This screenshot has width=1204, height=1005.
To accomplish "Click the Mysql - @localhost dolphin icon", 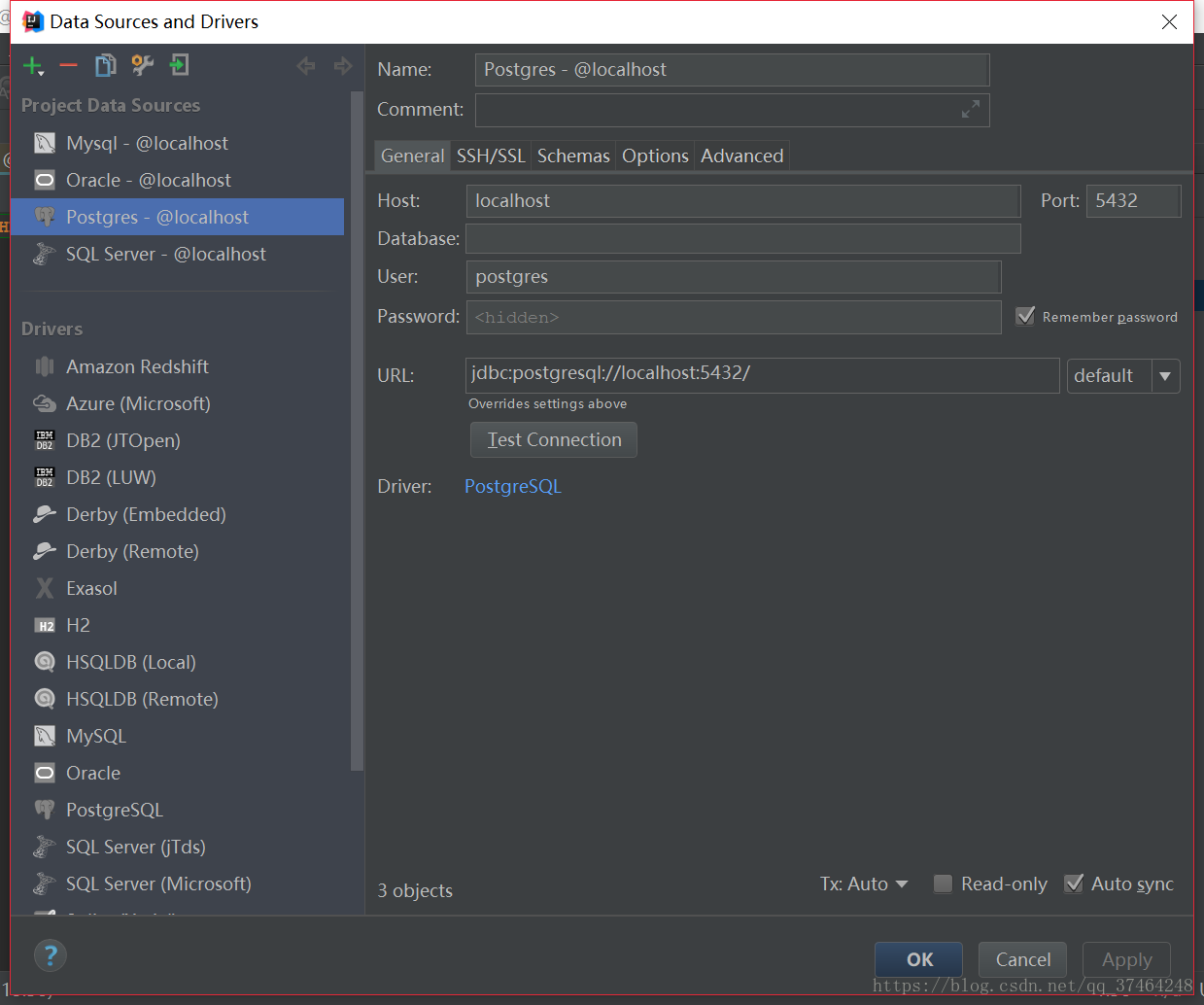I will point(45,143).
